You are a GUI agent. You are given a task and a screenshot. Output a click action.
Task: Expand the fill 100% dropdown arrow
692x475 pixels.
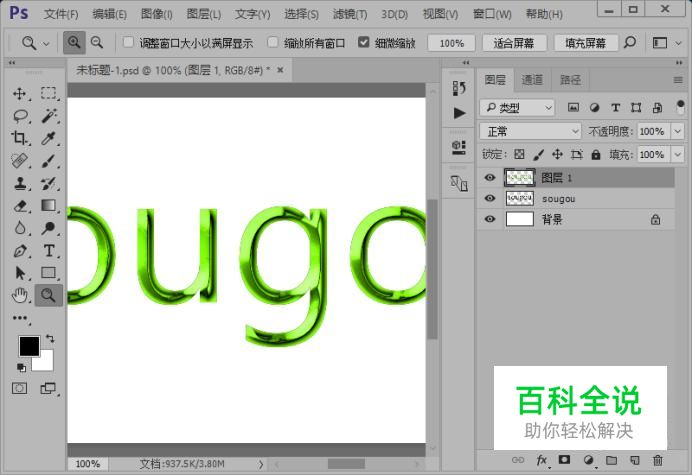coord(677,155)
